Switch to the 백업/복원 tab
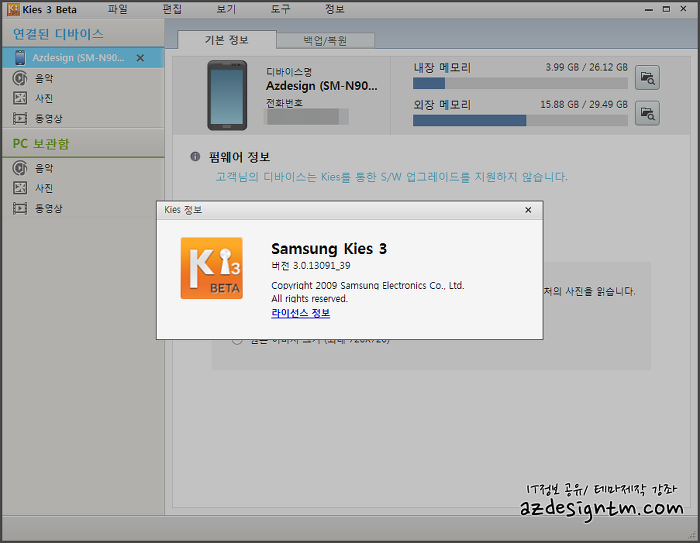 click(x=325, y=41)
